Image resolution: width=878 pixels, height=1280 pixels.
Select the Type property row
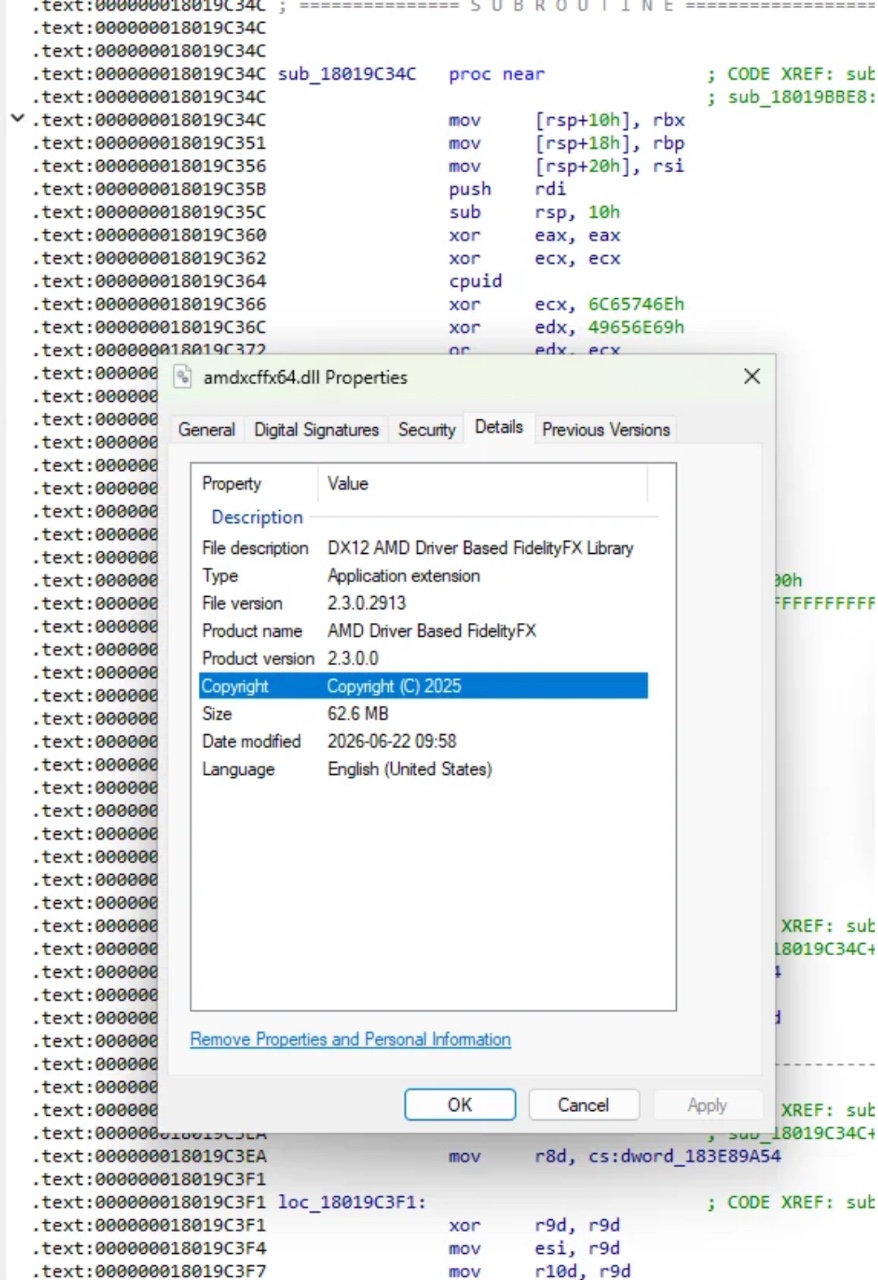[423, 576]
